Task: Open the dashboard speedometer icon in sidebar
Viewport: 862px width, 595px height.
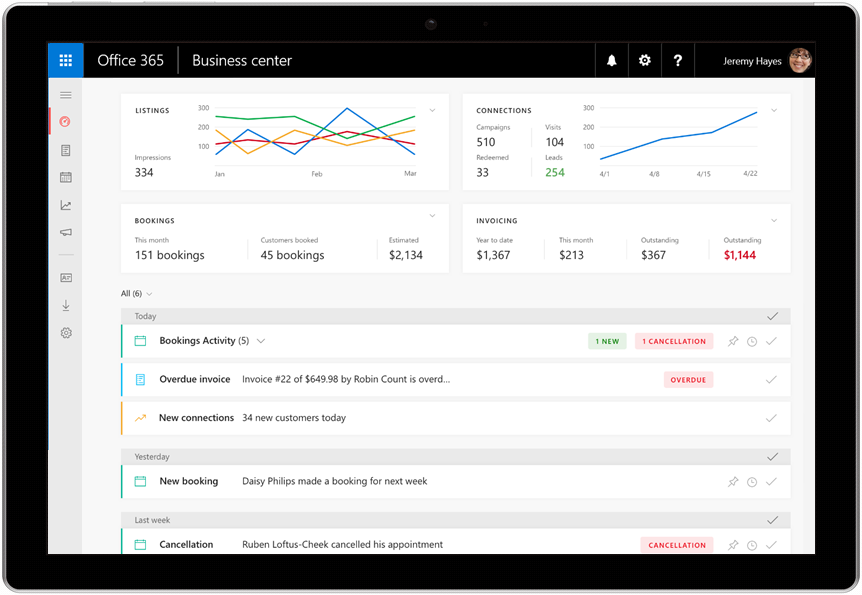Action: [66, 122]
